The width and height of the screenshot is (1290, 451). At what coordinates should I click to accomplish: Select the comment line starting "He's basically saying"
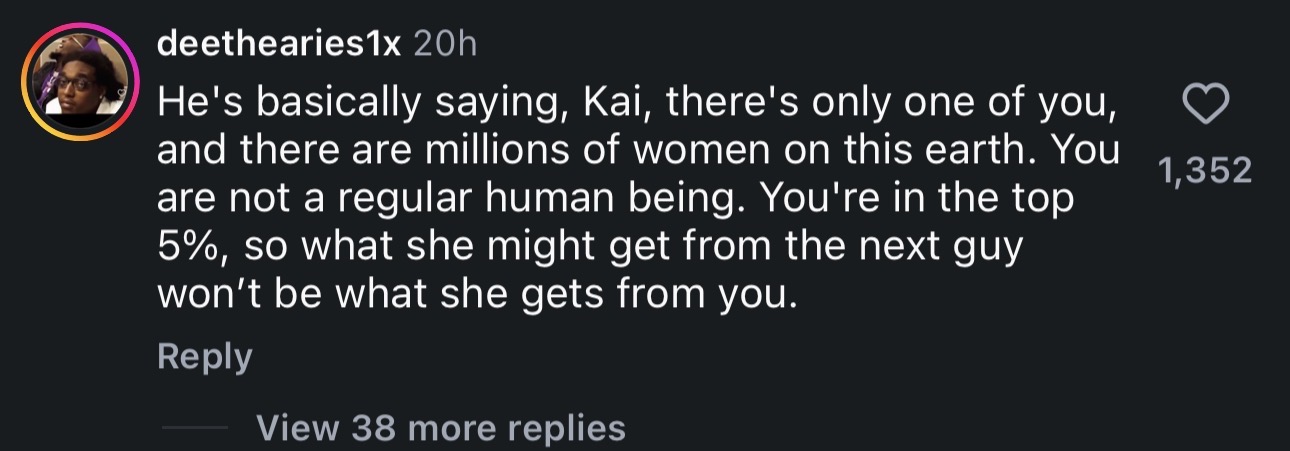coord(636,102)
